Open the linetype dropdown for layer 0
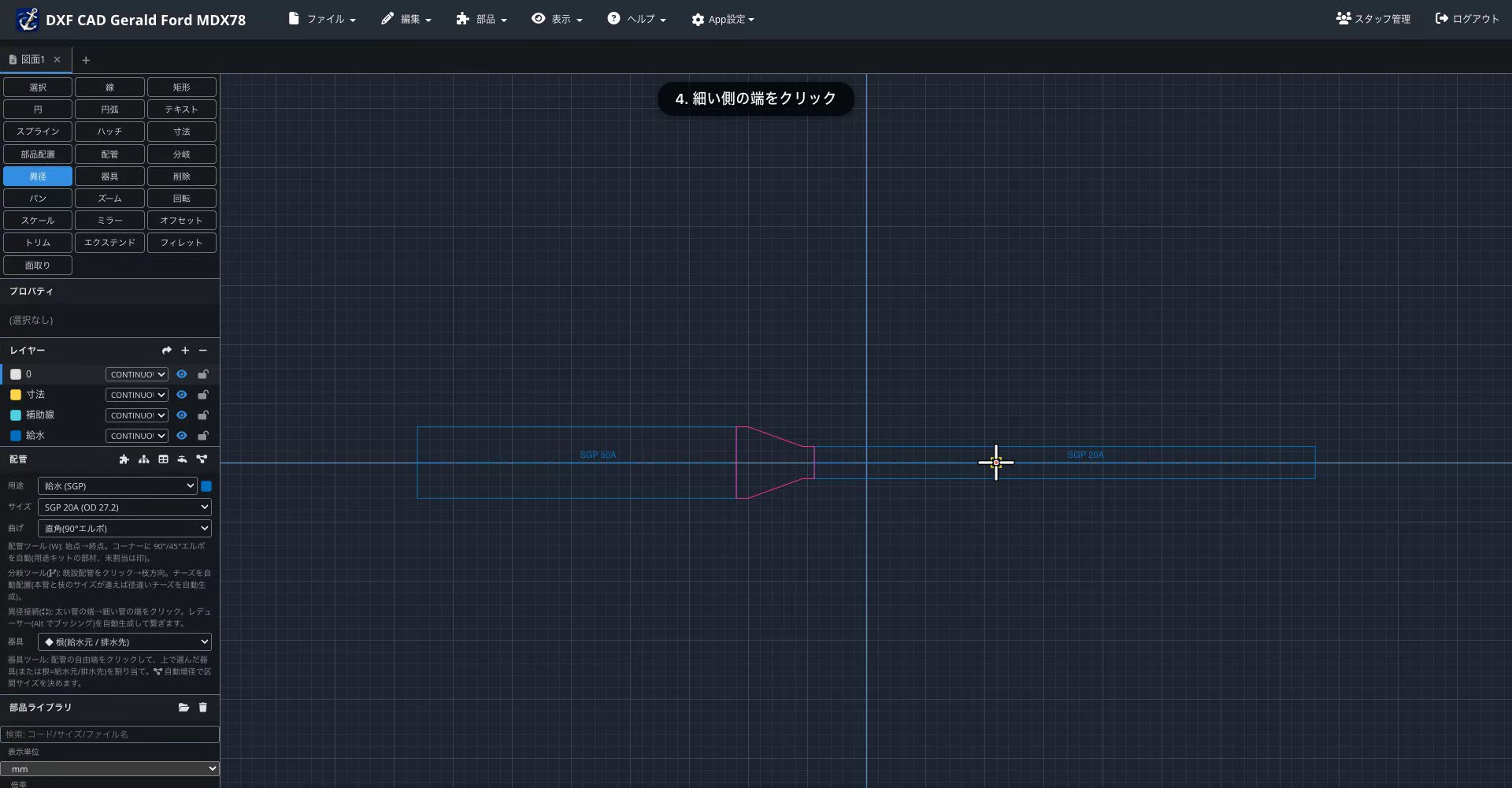This screenshot has height=788, width=1512. [137, 374]
